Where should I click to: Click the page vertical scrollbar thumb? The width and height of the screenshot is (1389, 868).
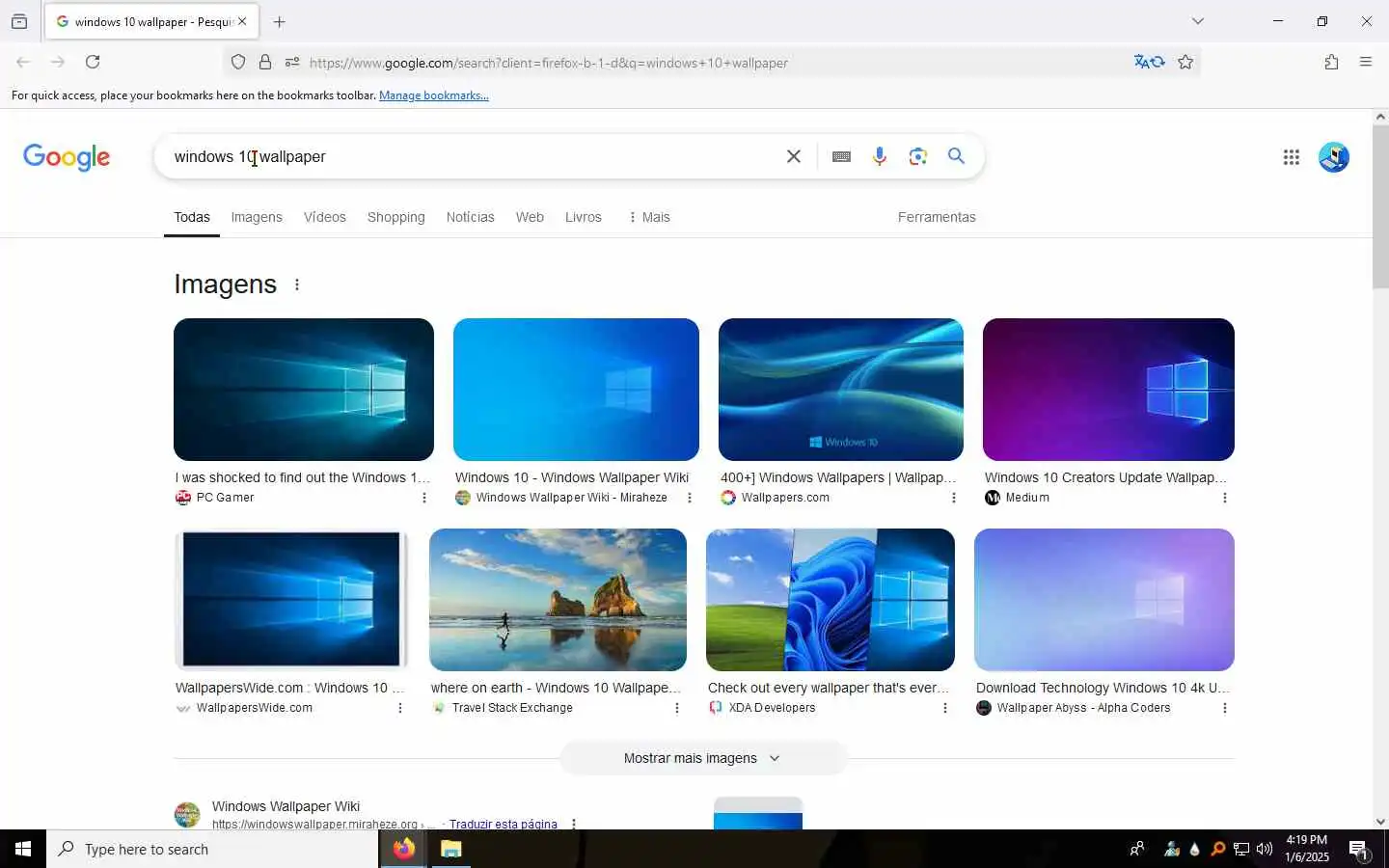(1380, 206)
